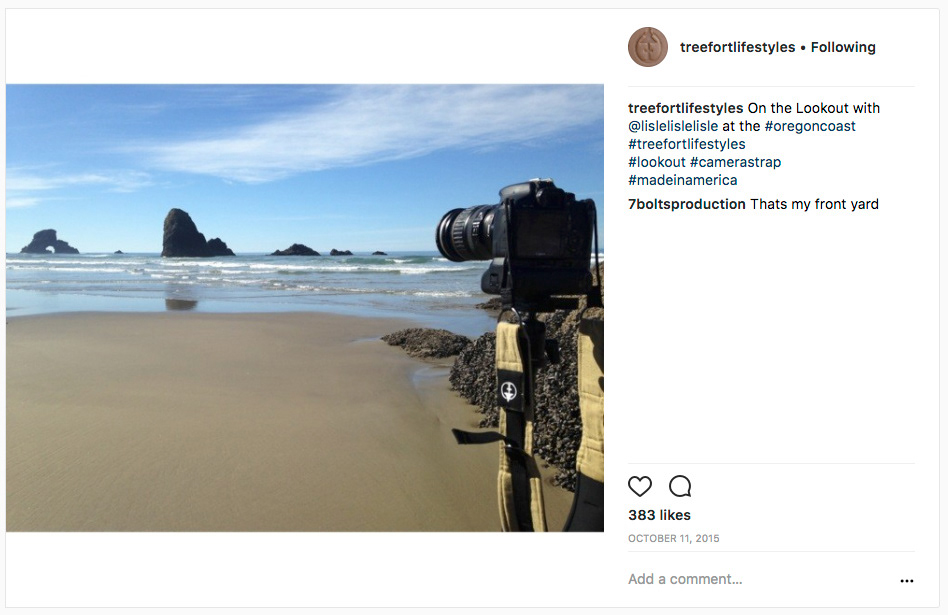Viewport: 948px width, 615px height.
Task: Toggle the Following status for treefortlifestyles
Action: click(843, 47)
